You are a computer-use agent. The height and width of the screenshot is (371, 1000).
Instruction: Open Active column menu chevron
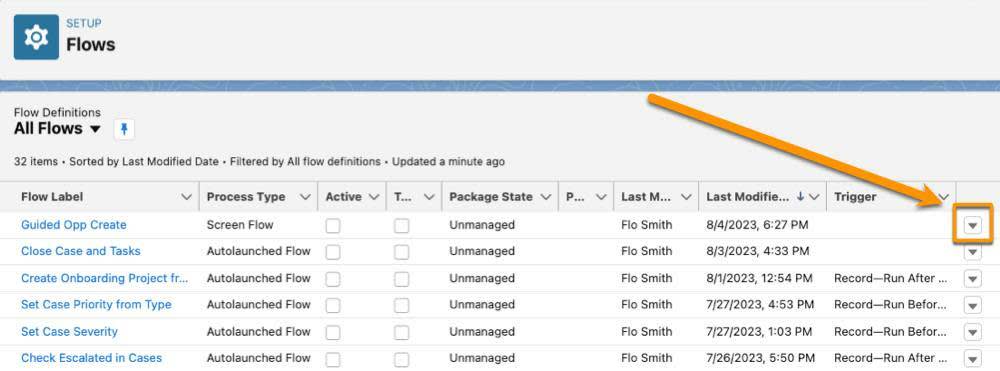coord(374,197)
